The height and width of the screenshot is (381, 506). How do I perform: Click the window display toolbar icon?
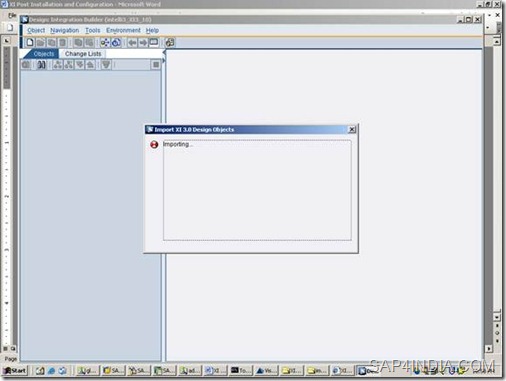pos(154,42)
